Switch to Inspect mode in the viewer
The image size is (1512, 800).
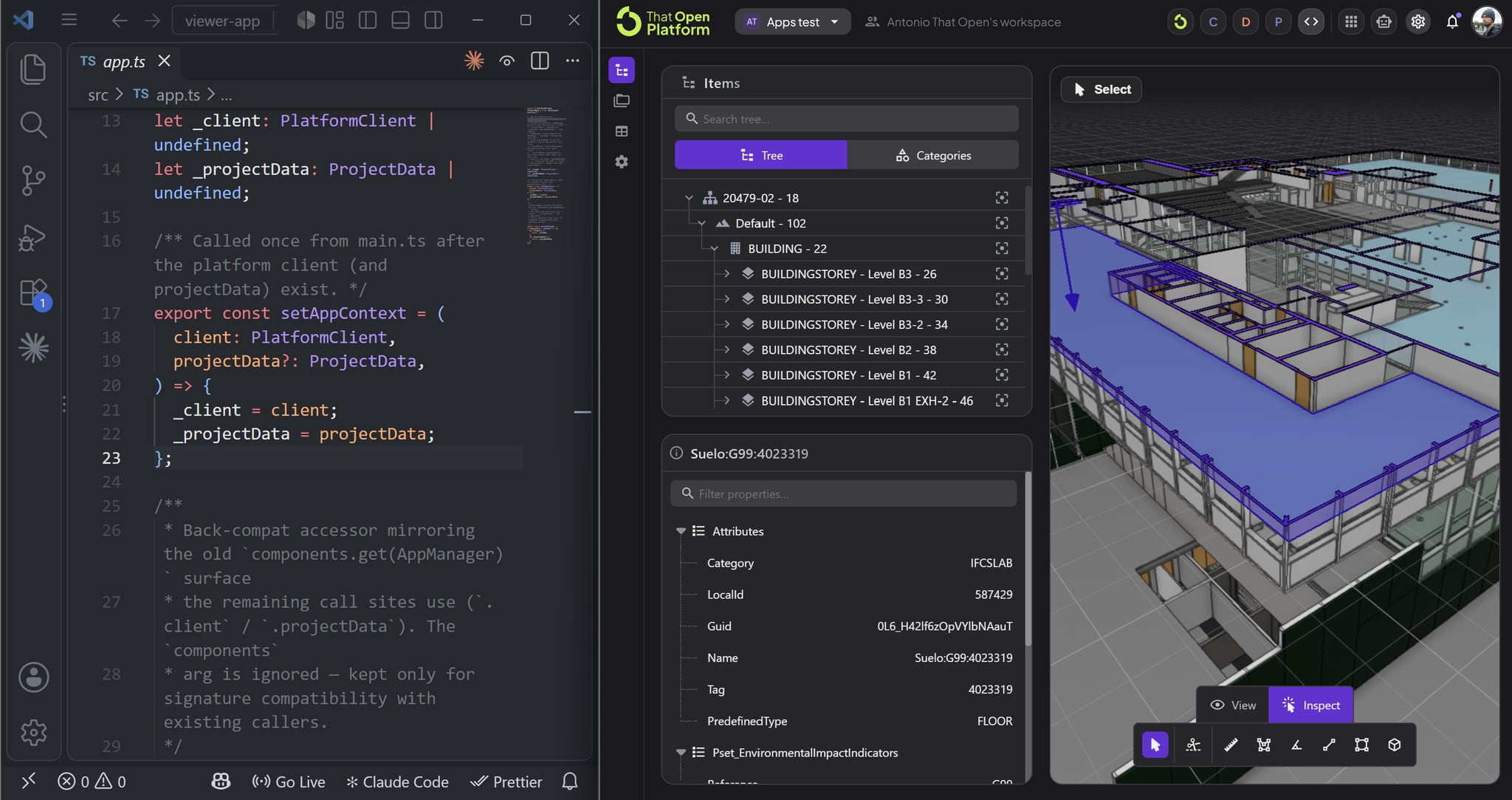pyautogui.click(x=1310, y=705)
